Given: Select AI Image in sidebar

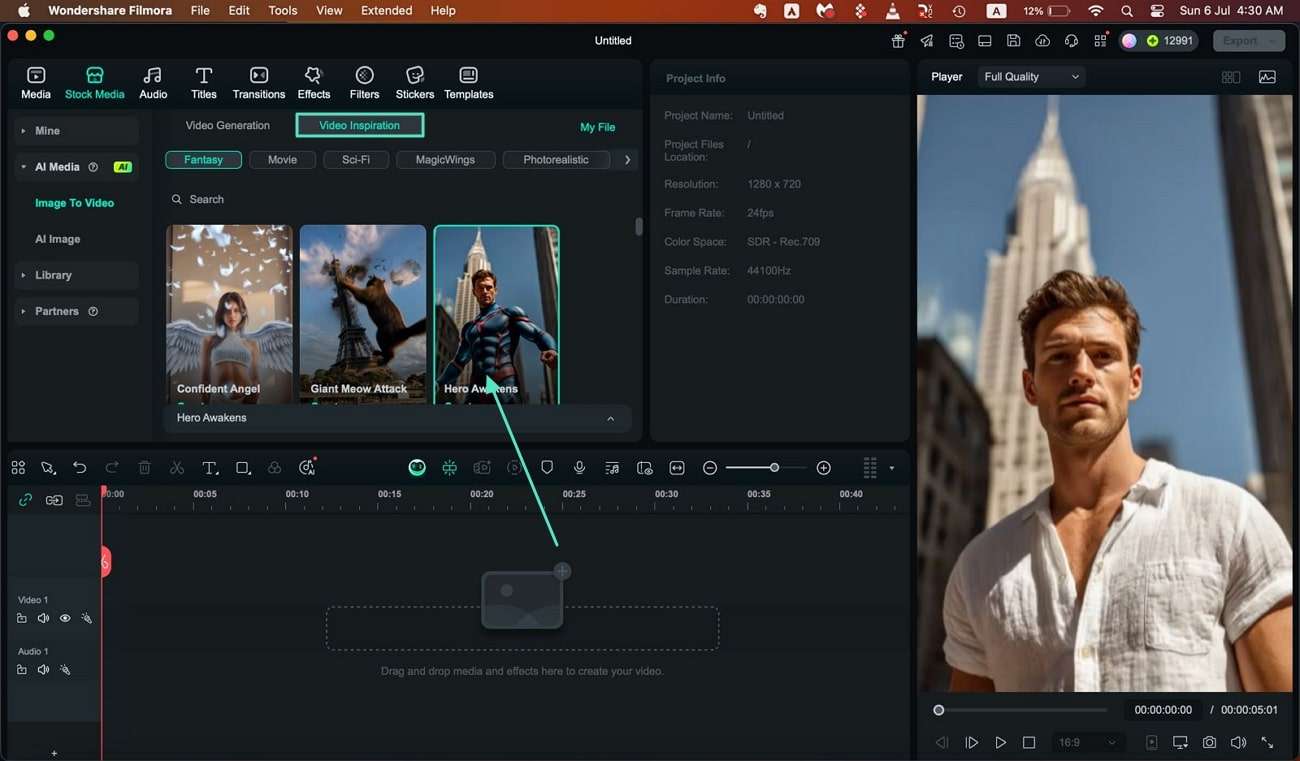Looking at the screenshot, I should 58,239.
